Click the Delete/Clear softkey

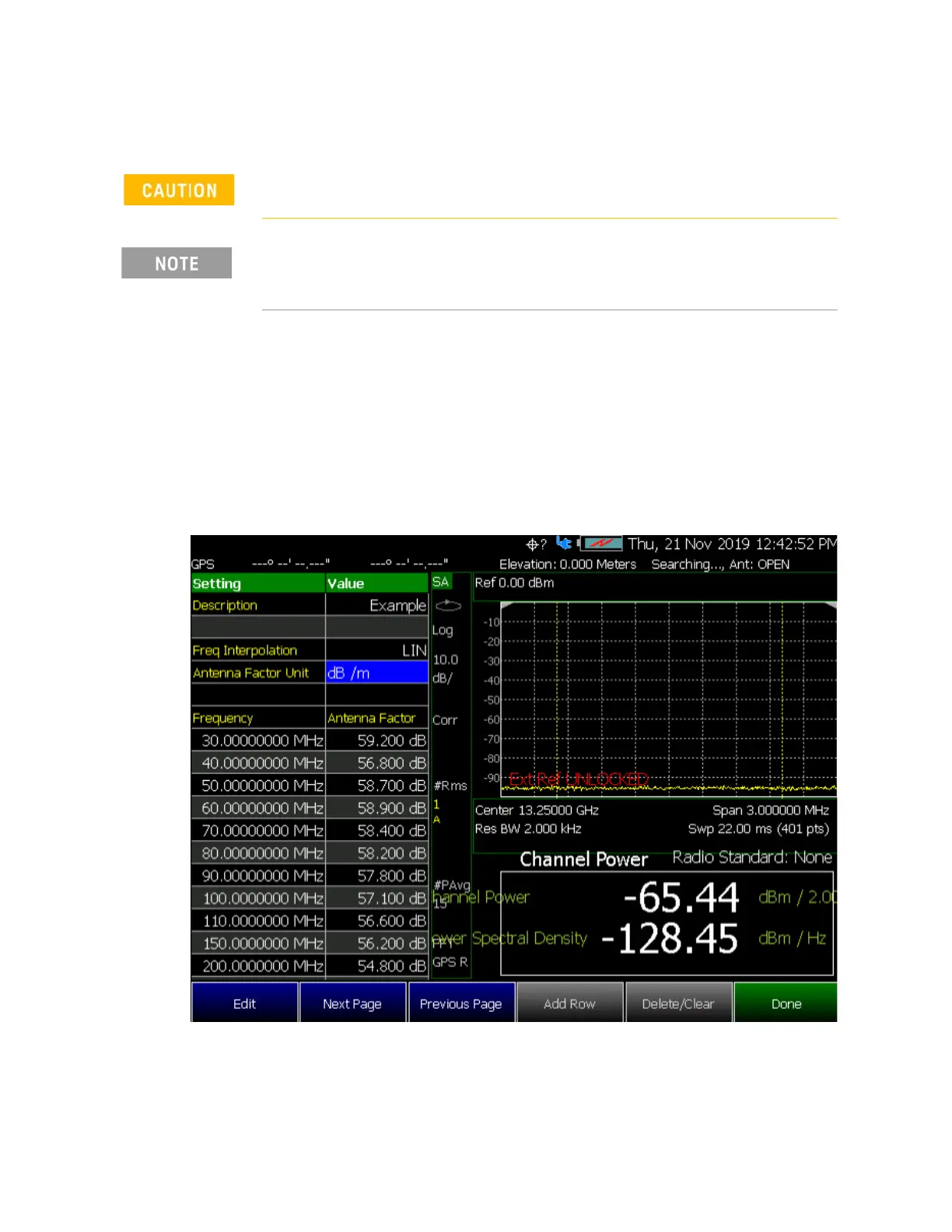[678, 1003]
